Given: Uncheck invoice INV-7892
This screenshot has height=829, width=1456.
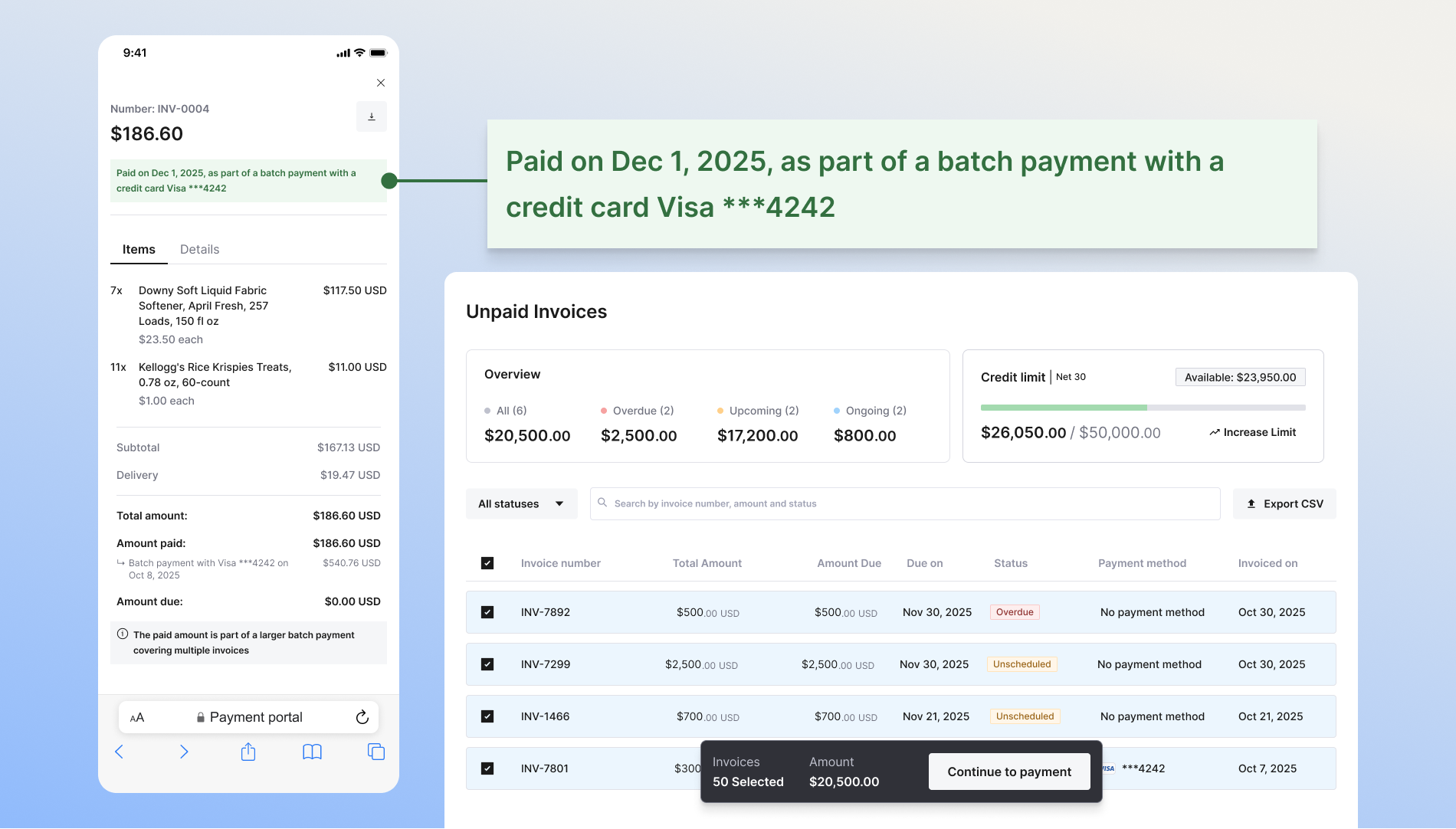Looking at the screenshot, I should point(487,612).
